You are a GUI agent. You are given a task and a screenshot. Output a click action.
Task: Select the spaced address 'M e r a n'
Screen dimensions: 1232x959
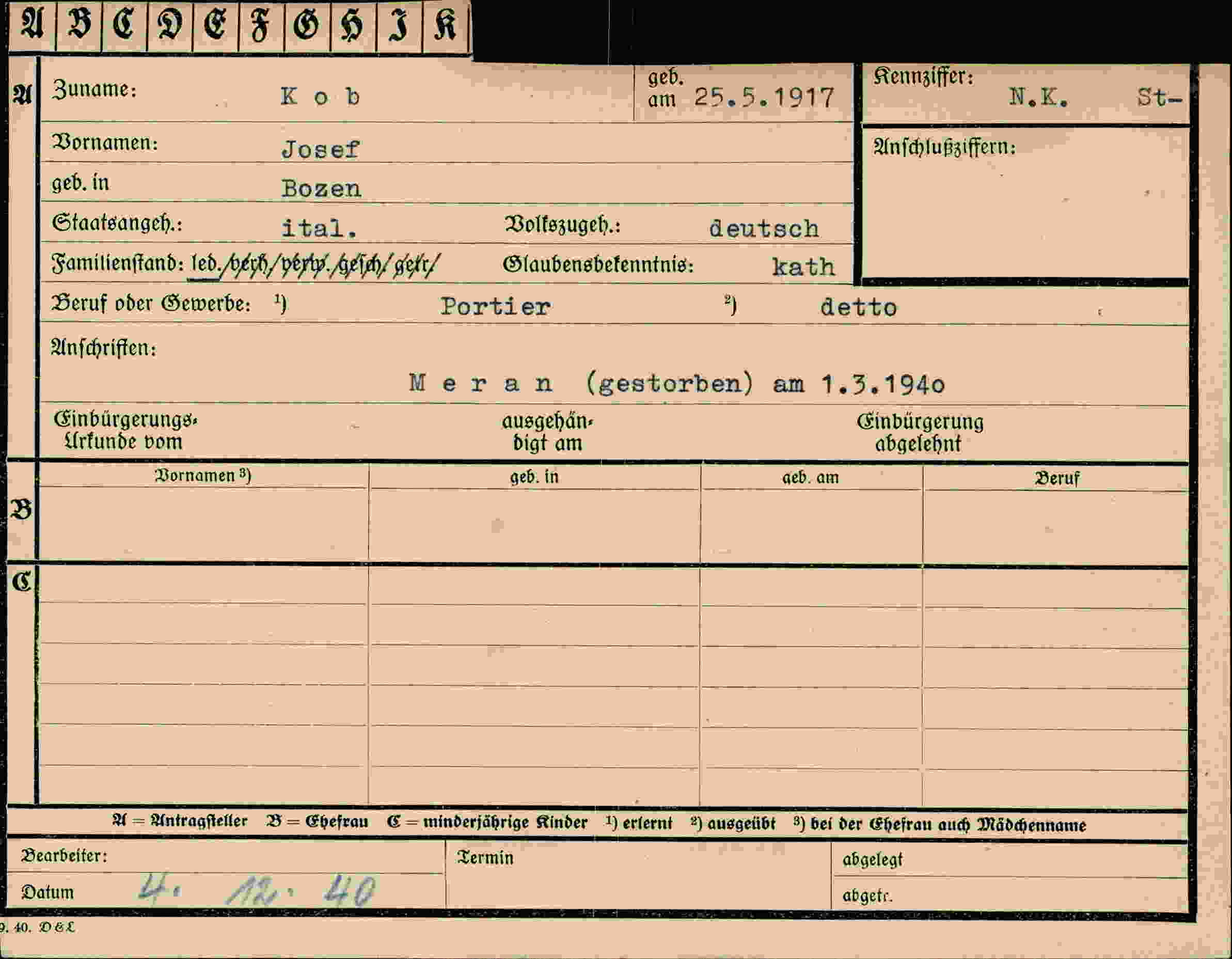[x=481, y=384]
